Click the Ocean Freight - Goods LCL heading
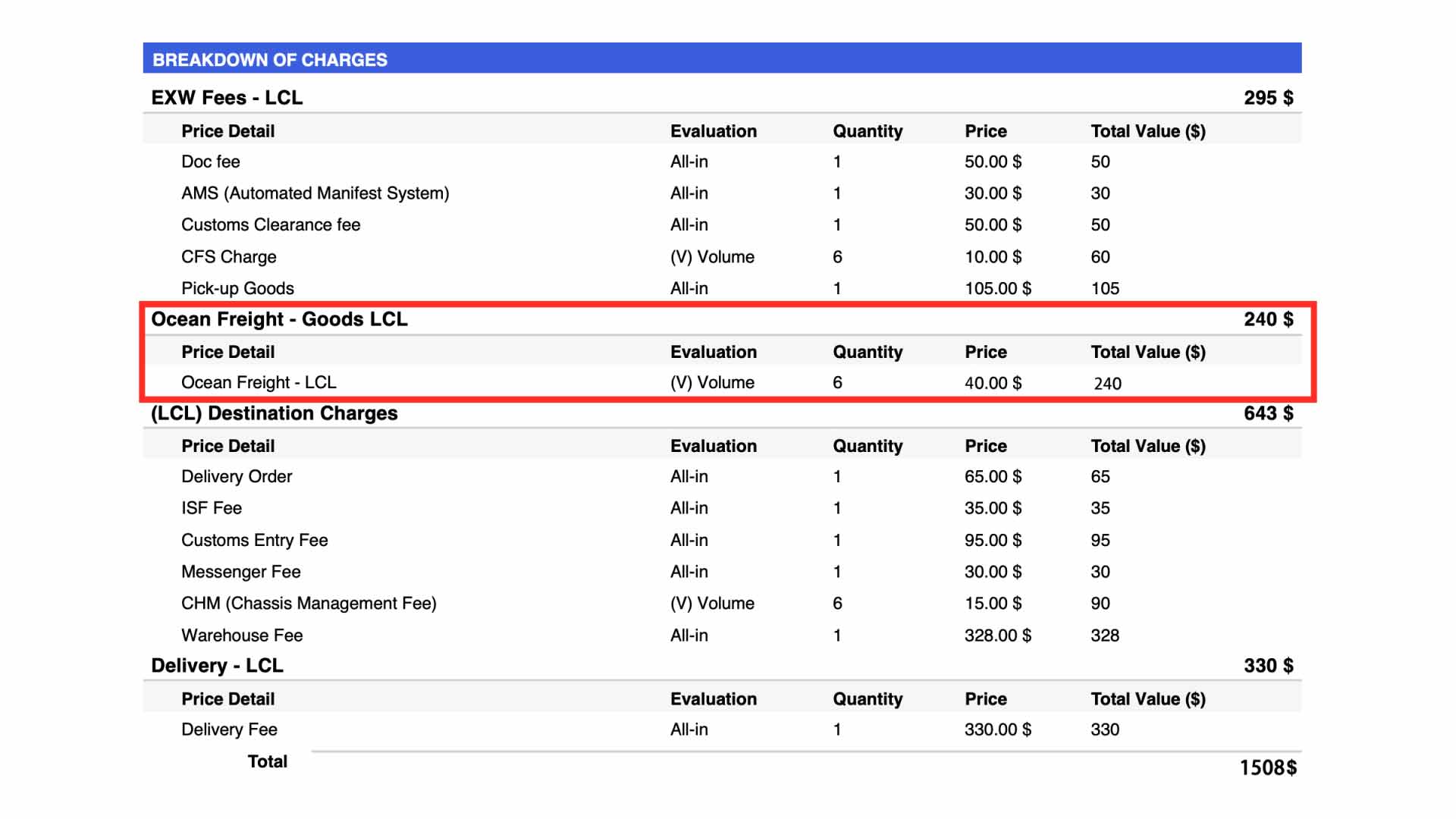Viewport: 1456px width, 819px height. 279,319
